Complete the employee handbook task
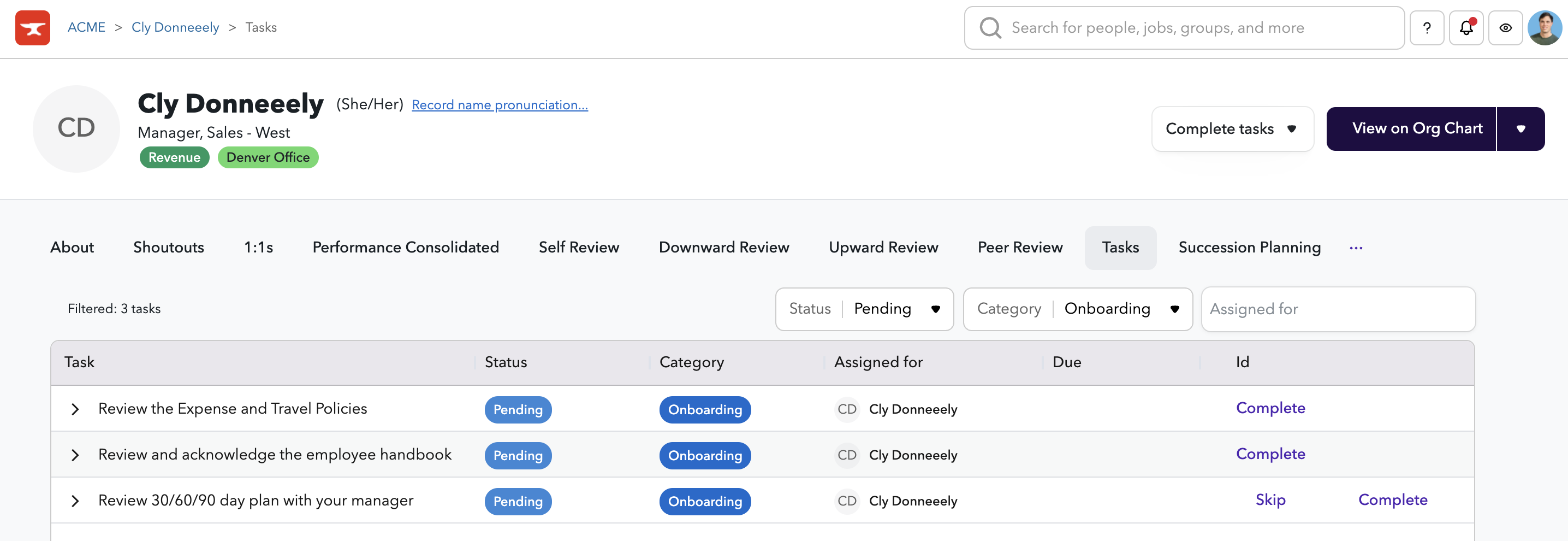The width and height of the screenshot is (1568, 541). pyautogui.click(x=1270, y=454)
